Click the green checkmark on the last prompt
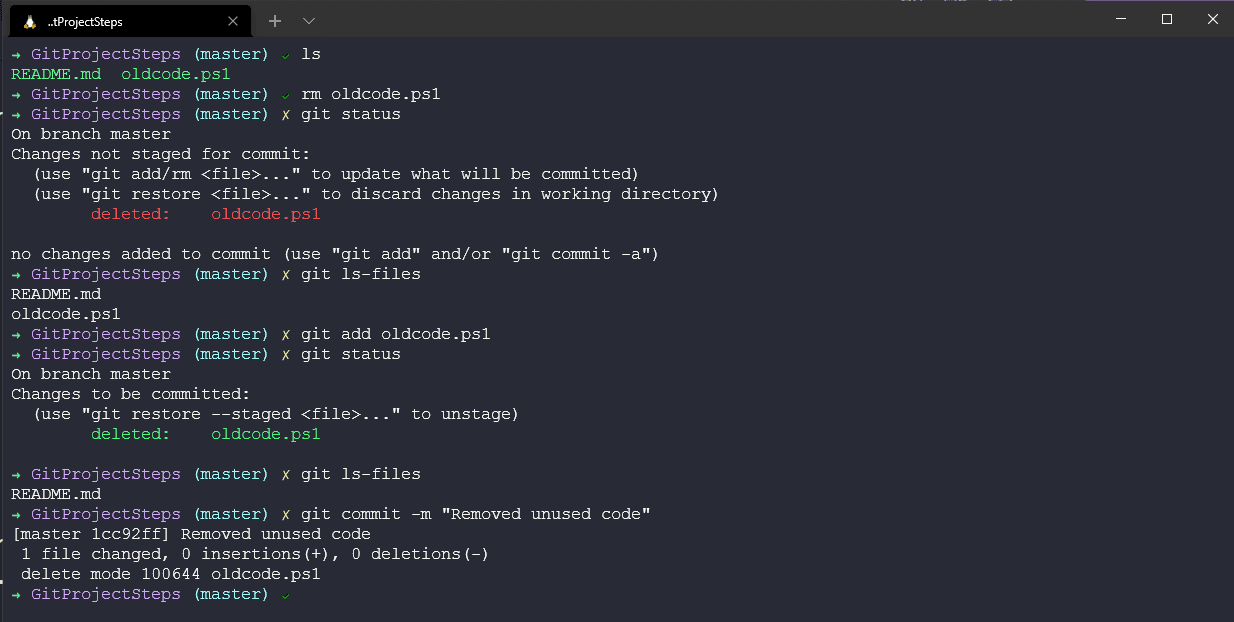Screen dimensions: 1234x622 point(286,595)
